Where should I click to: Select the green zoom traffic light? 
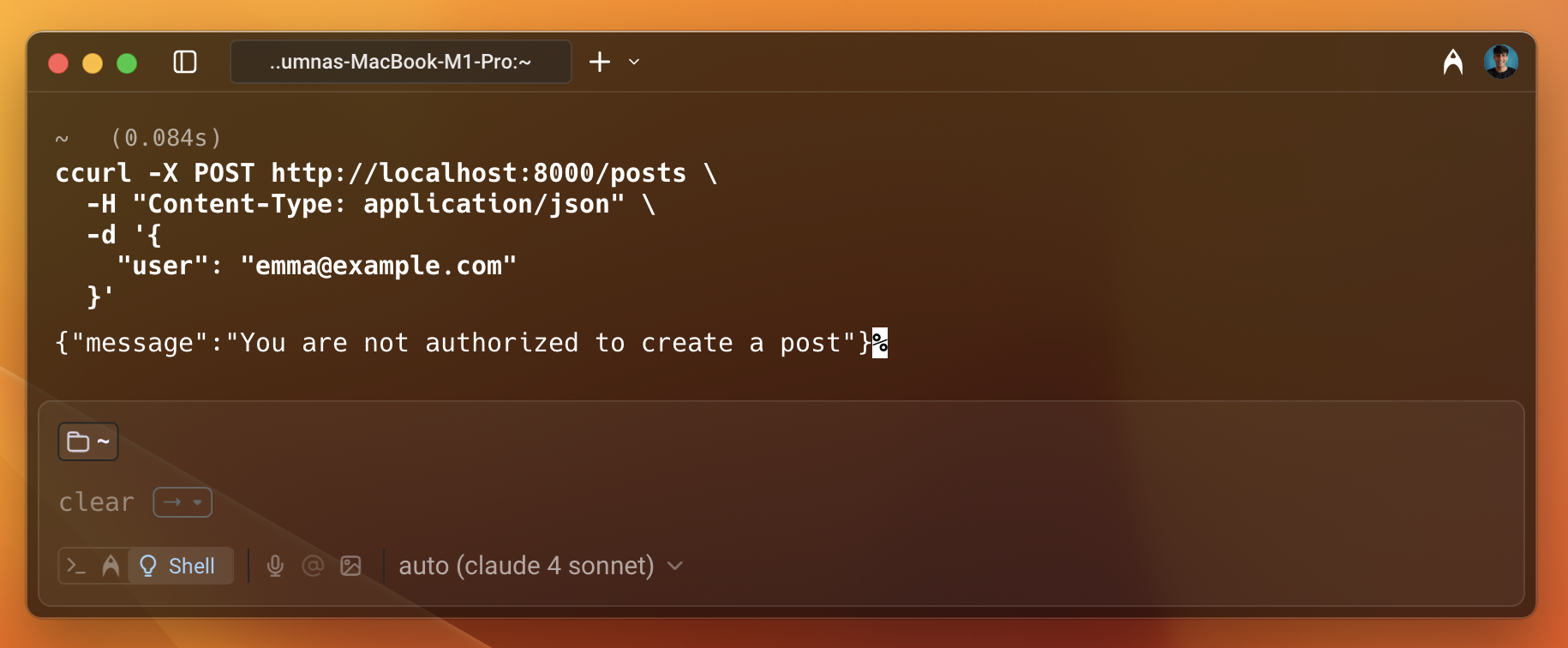click(x=127, y=63)
